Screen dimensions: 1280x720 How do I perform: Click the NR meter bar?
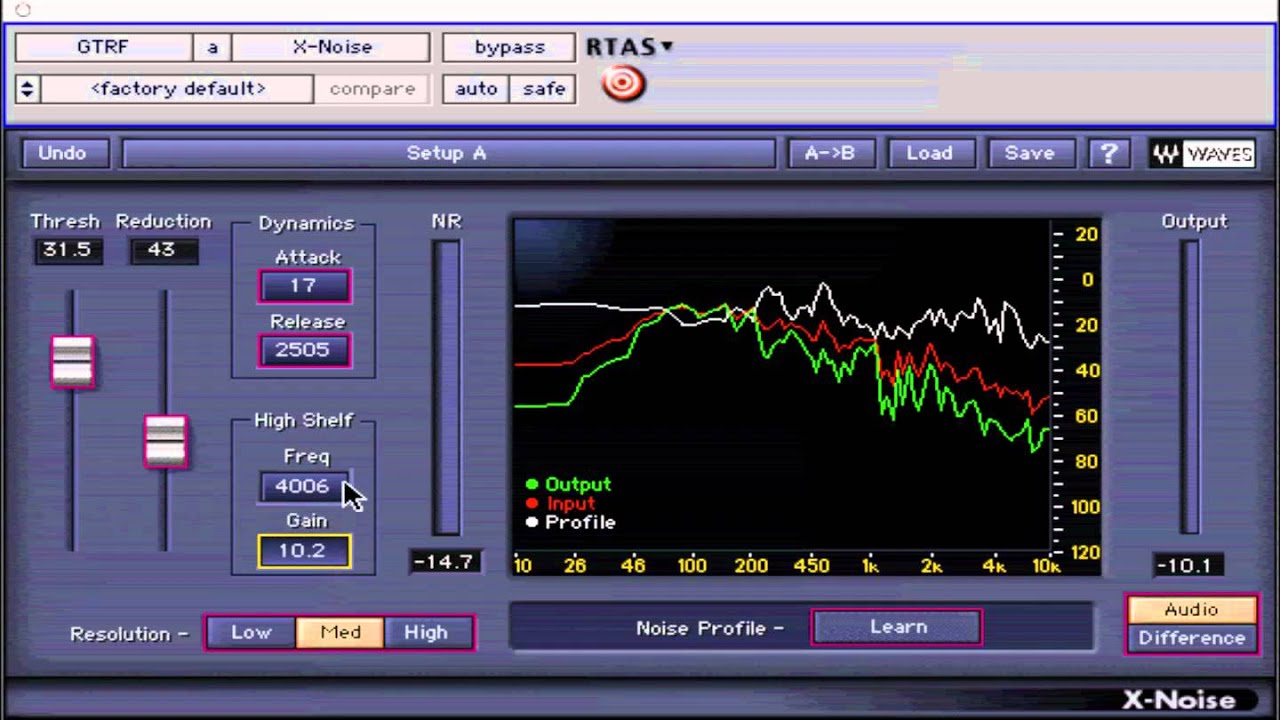(446, 388)
